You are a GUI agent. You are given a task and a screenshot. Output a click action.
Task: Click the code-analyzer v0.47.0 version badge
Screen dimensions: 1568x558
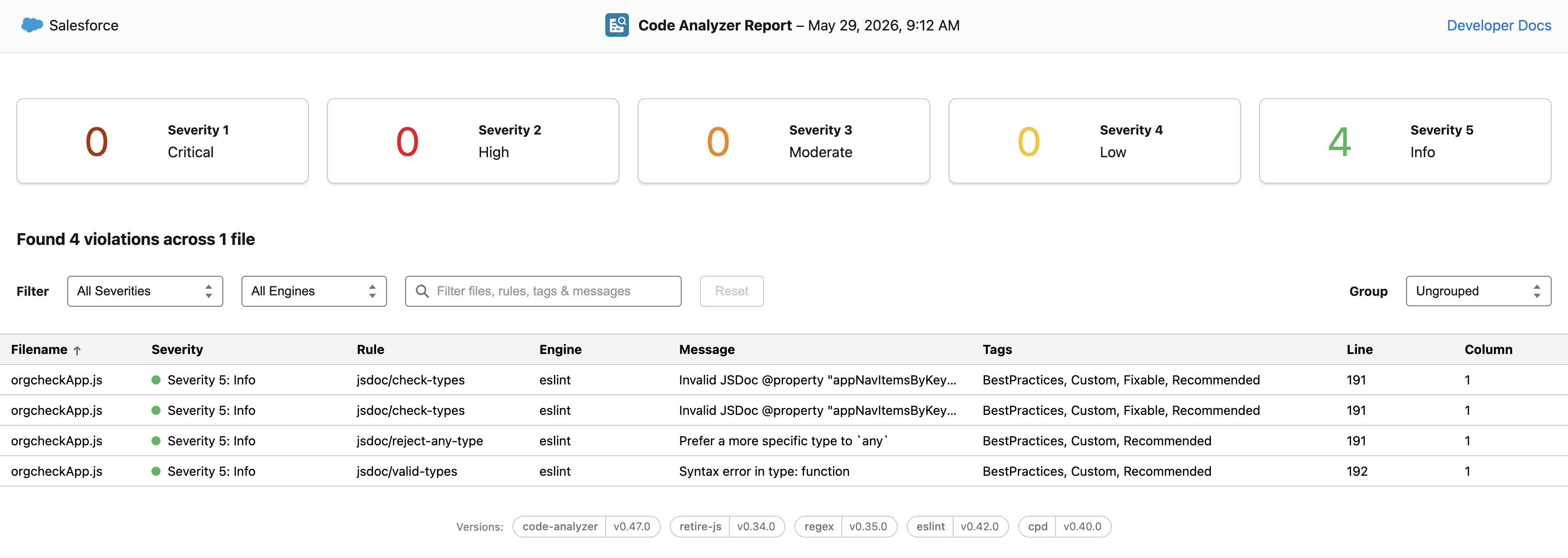click(x=586, y=526)
